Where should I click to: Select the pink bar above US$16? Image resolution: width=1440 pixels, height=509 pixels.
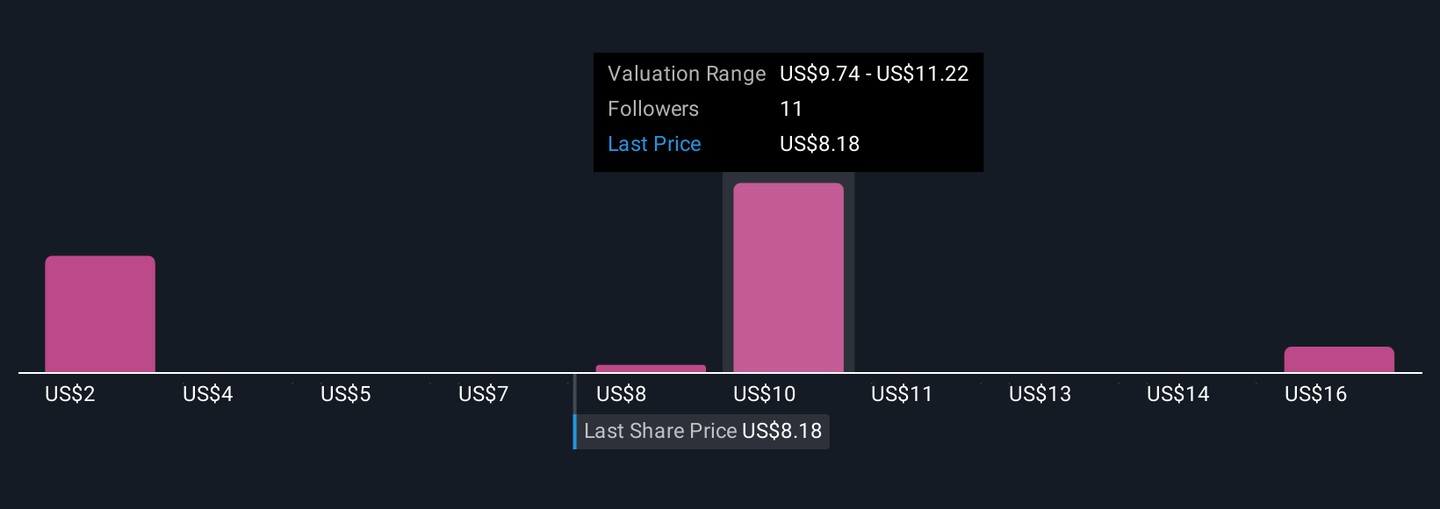click(1338, 359)
